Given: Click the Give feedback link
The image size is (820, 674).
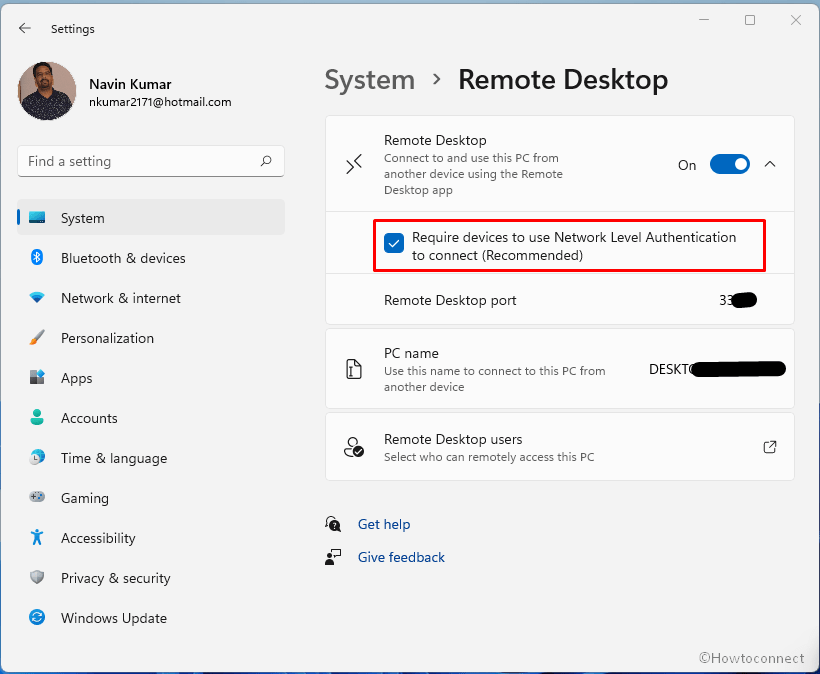Looking at the screenshot, I should pos(401,557).
